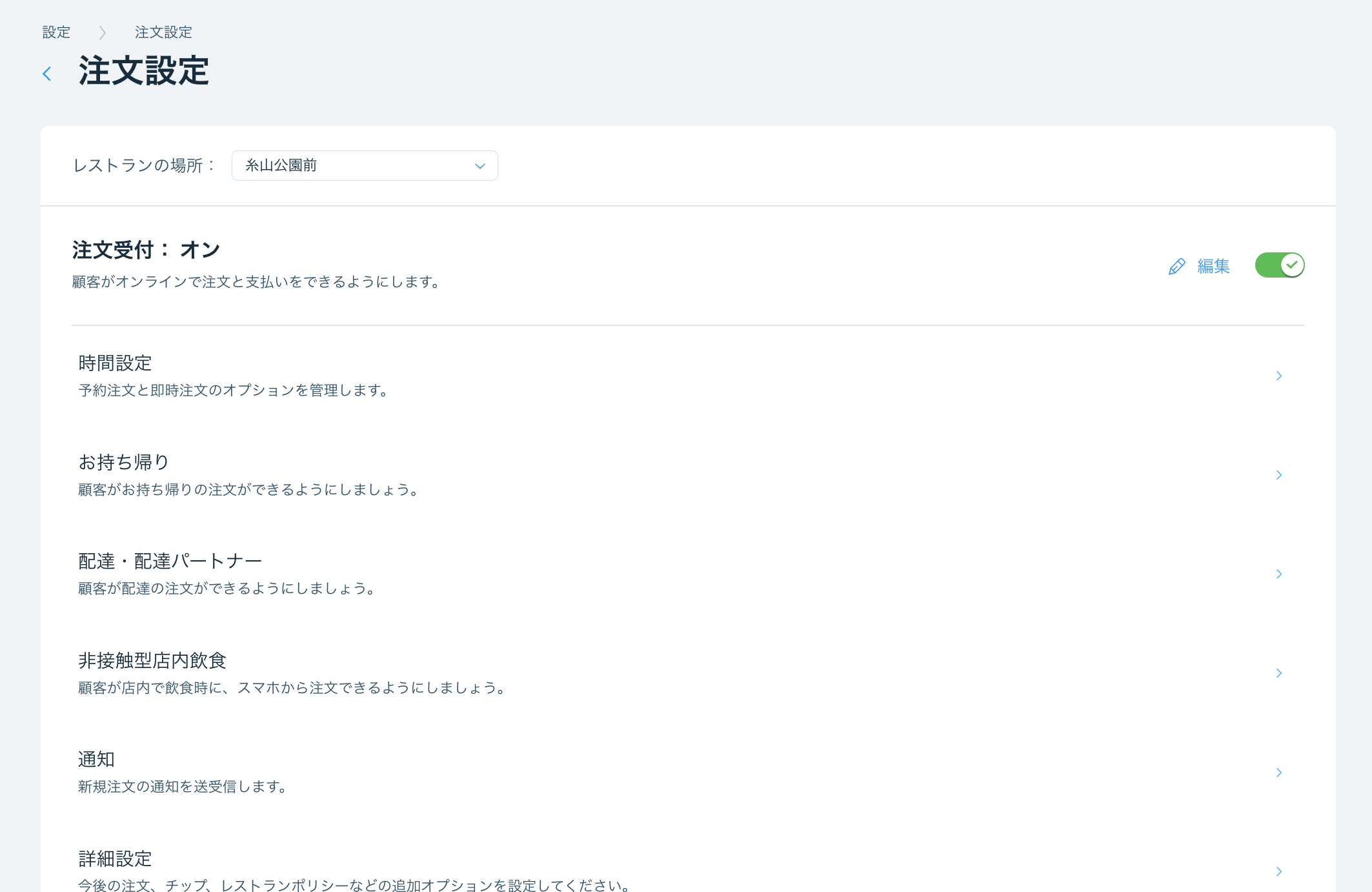This screenshot has width=1372, height=892.
Task: Open the 時間設定 section
Action: [x=116, y=363]
